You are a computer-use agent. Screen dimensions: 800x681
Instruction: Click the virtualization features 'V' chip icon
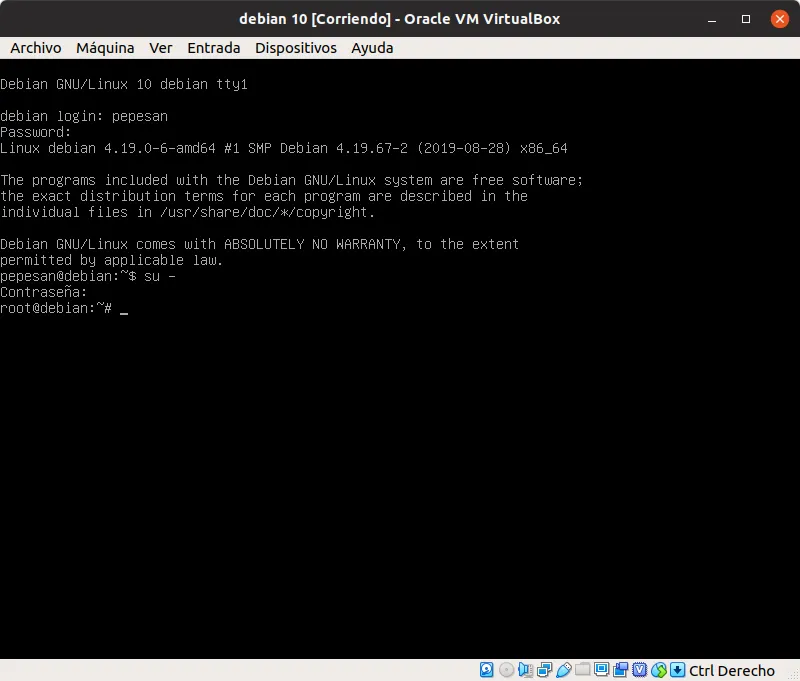pyautogui.click(x=640, y=670)
